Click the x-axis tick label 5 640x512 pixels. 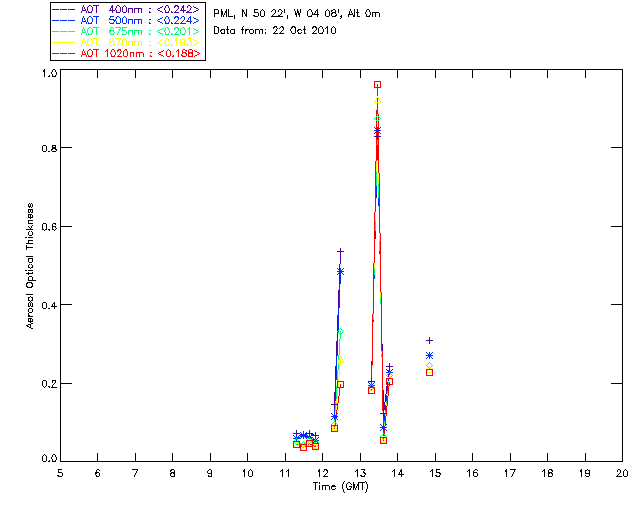click(60, 473)
